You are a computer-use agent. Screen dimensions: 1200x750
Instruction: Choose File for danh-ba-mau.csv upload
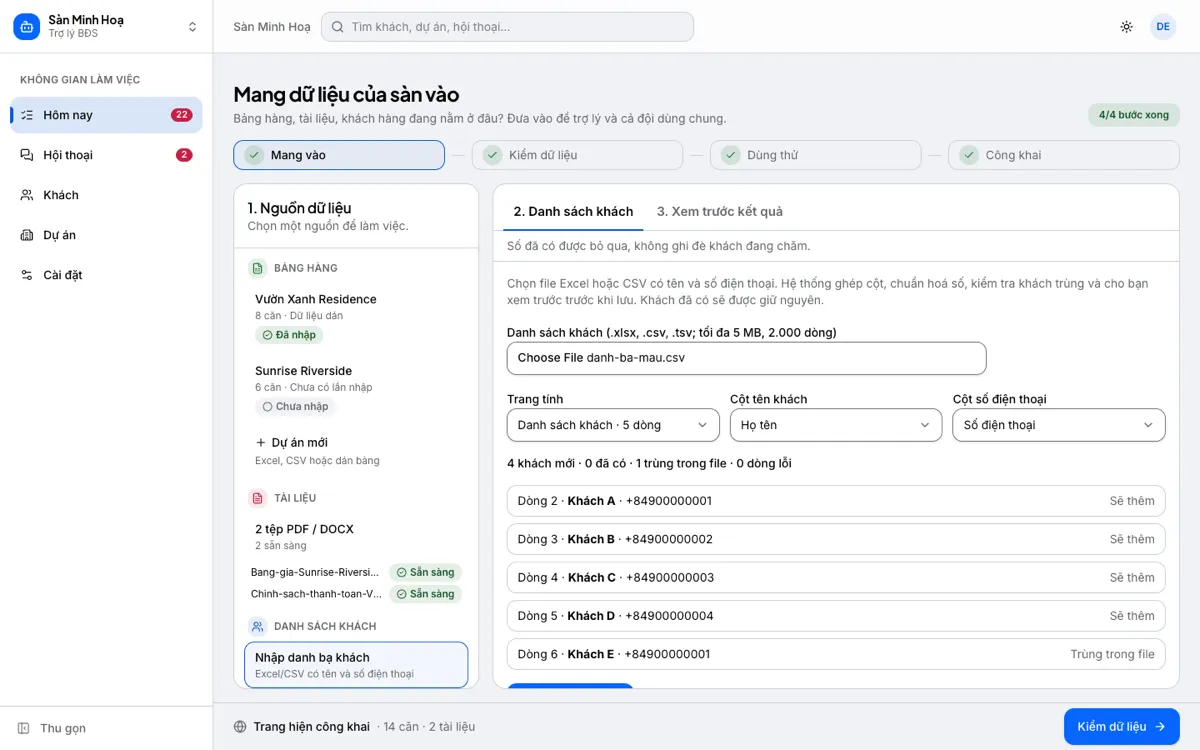tap(747, 358)
